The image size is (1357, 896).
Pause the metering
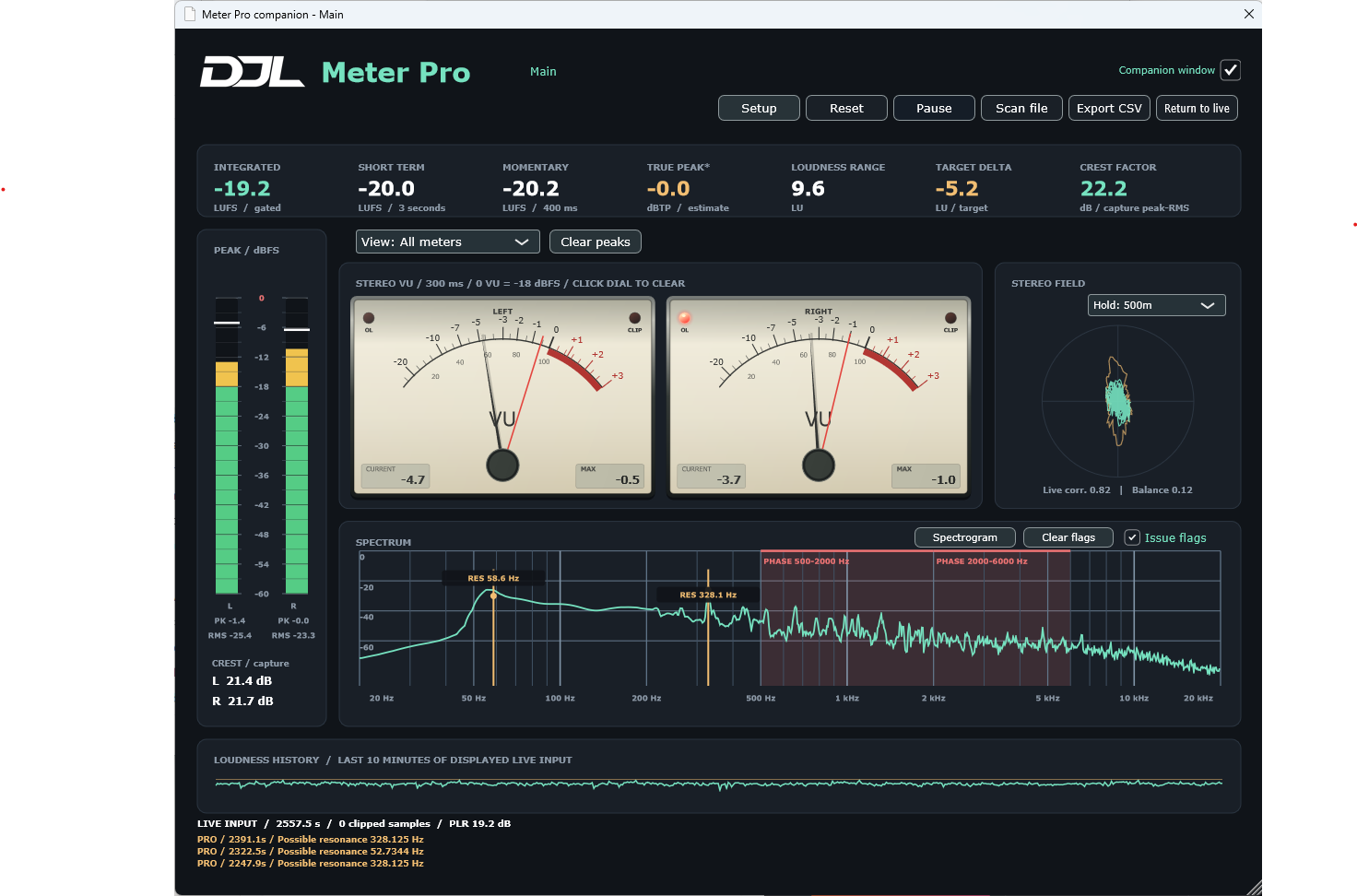coord(934,108)
